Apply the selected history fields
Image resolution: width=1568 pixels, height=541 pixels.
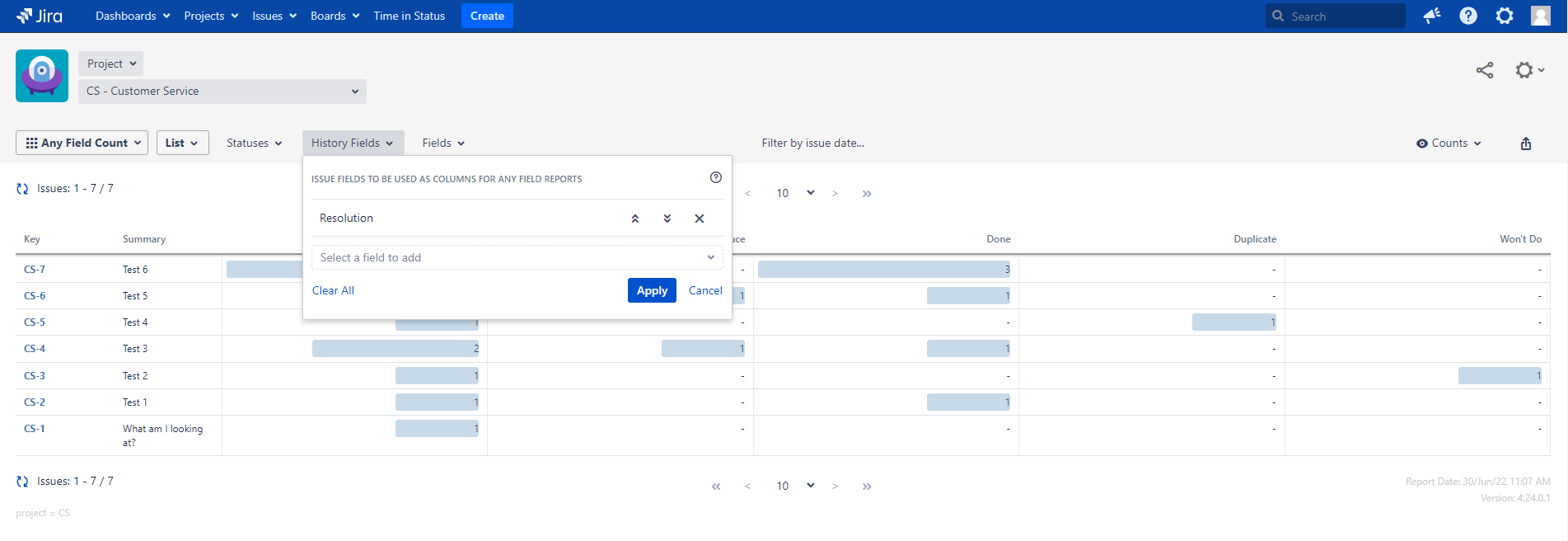tap(652, 290)
